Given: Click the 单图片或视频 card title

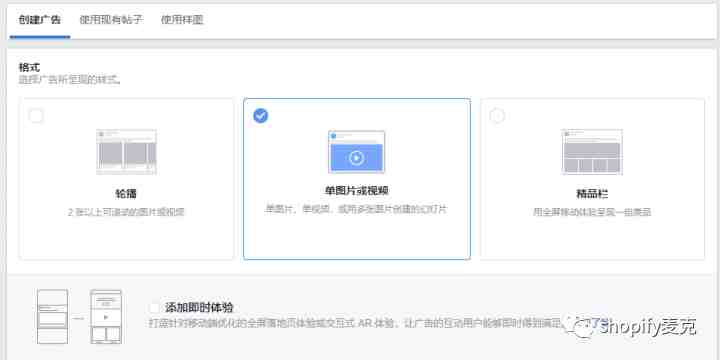Looking at the screenshot, I should tap(356, 191).
